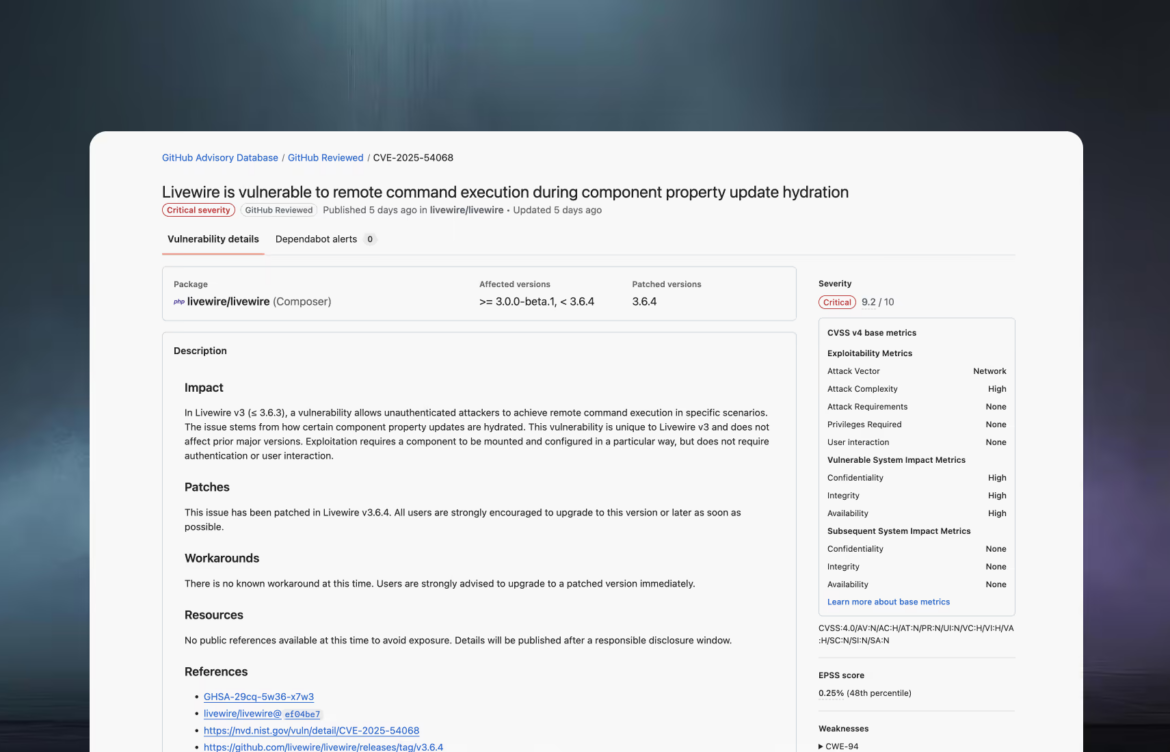Expand the CWE-94 weakness disclosure triangle
Screen dimensions: 1170x752
click(x=821, y=746)
